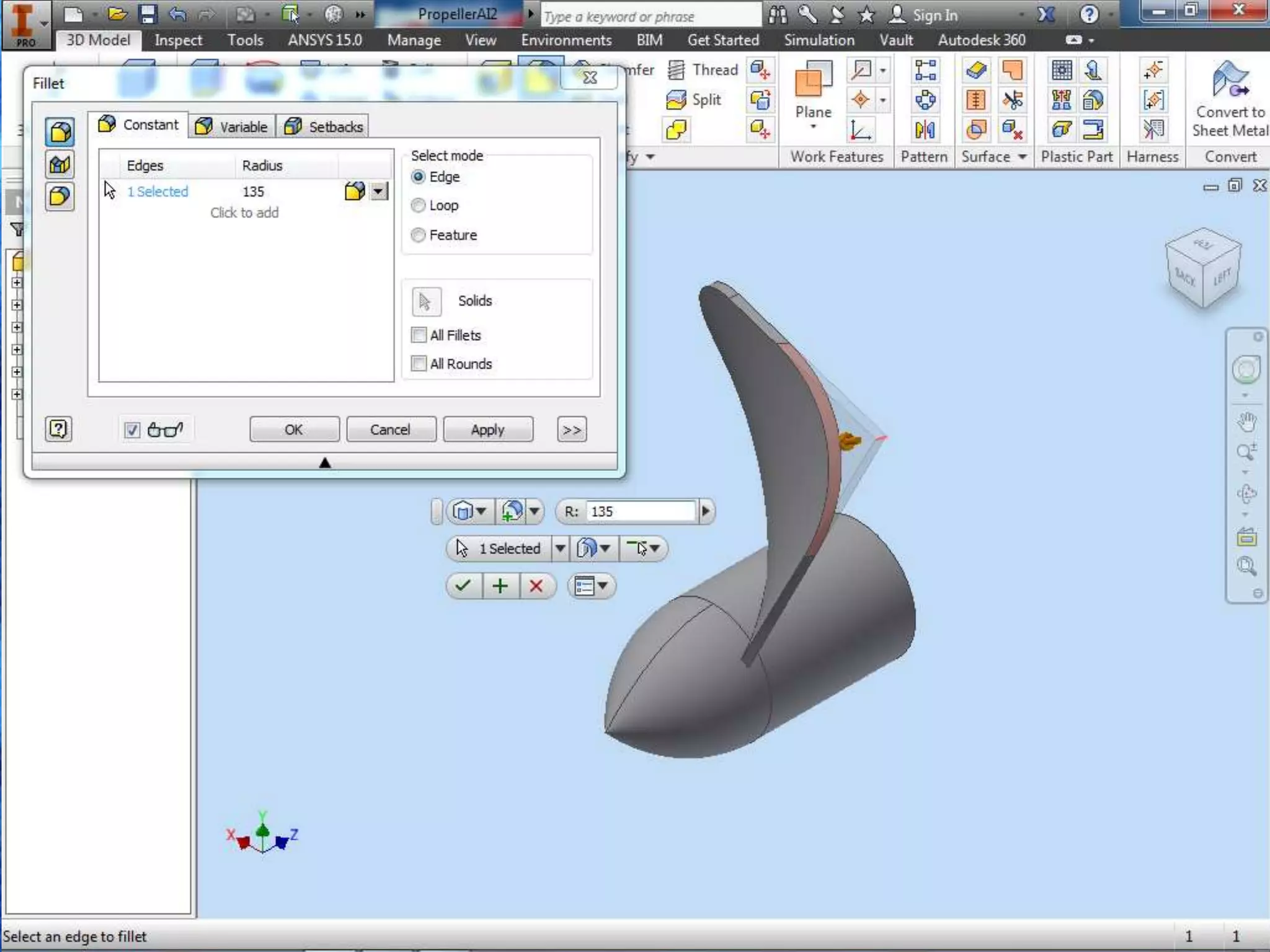This screenshot has width=1270, height=952.
Task: Open the Inspect ribbon tab
Action: [x=178, y=40]
